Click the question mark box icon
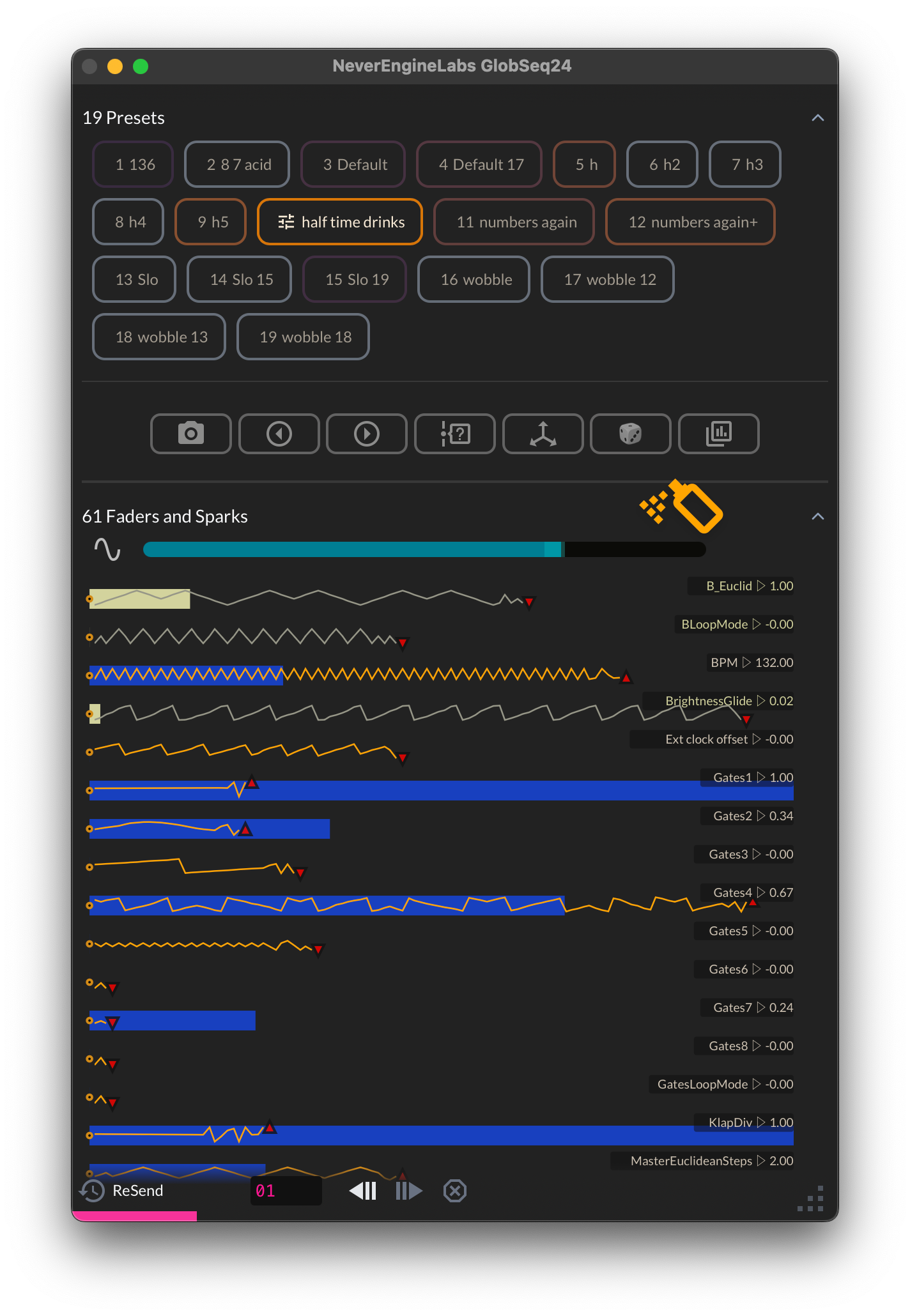The image size is (910, 1316). [x=454, y=434]
